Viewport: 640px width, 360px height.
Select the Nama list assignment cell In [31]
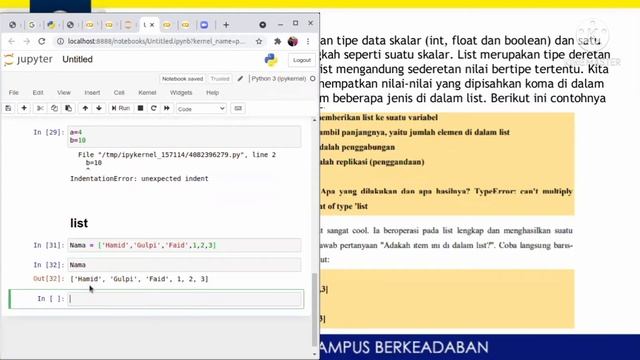pyautogui.click(x=184, y=245)
